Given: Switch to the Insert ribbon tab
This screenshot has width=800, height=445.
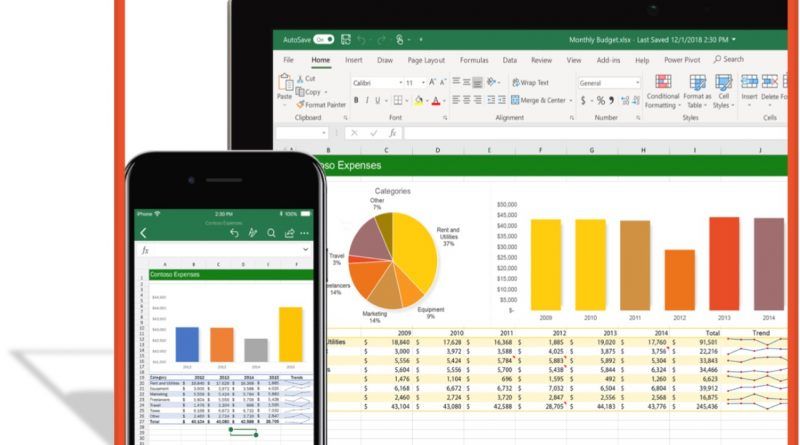Looking at the screenshot, I should tap(354, 60).
